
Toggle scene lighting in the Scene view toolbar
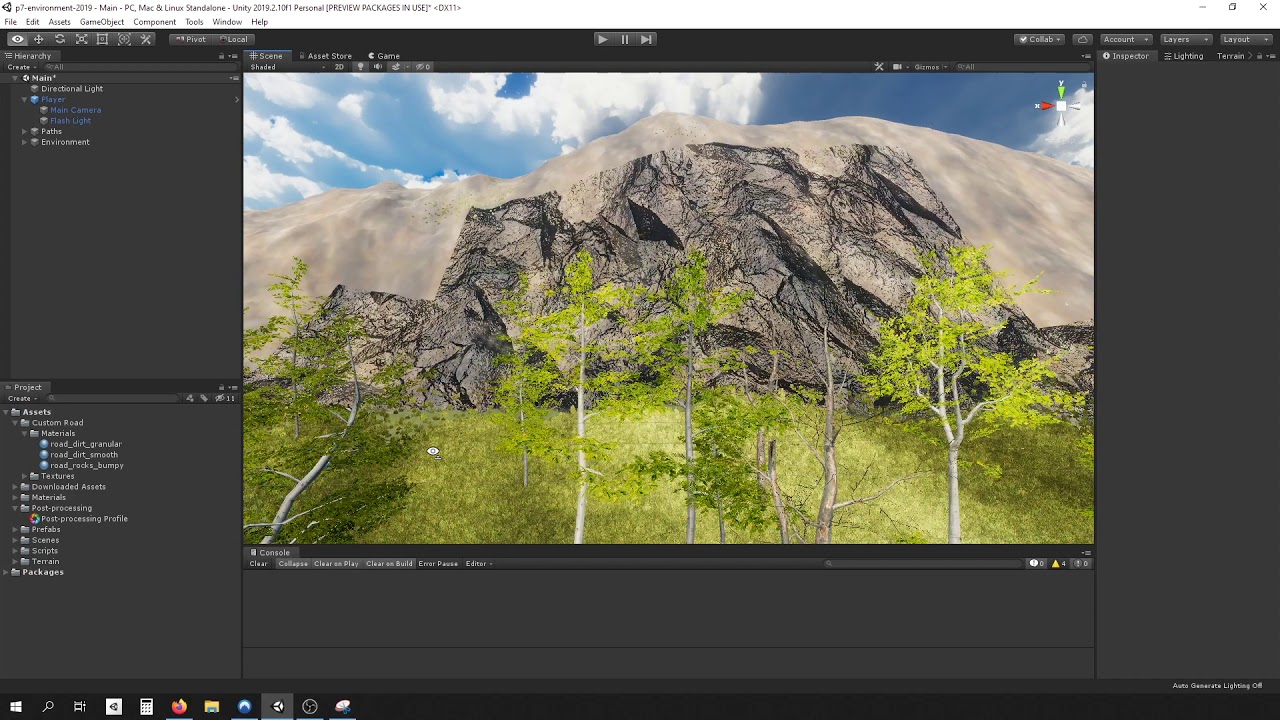pyautogui.click(x=361, y=67)
